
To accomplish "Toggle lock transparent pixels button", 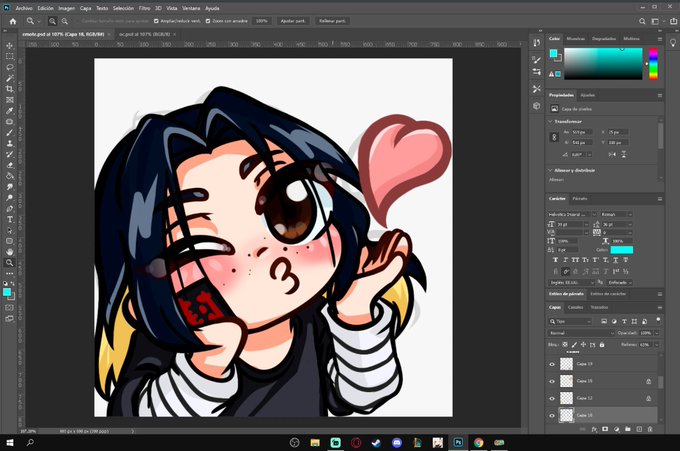I will pos(565,345).
